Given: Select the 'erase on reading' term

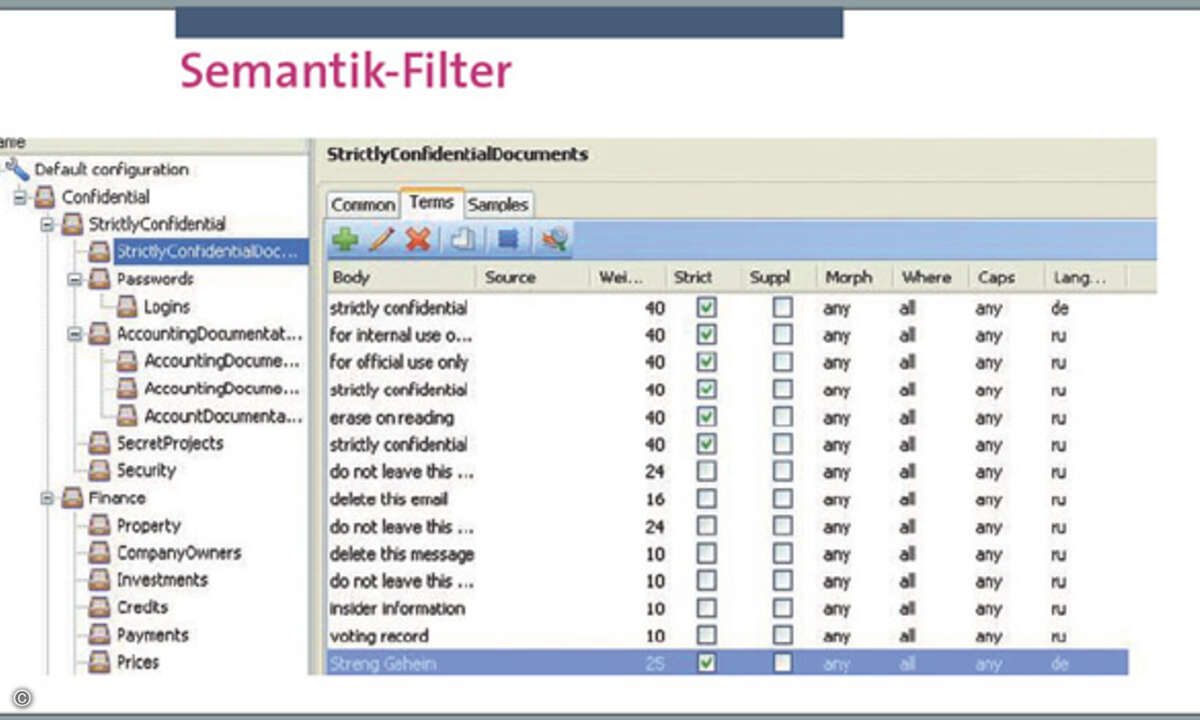Looking at the screenshot, I should [x=391, y=417].
